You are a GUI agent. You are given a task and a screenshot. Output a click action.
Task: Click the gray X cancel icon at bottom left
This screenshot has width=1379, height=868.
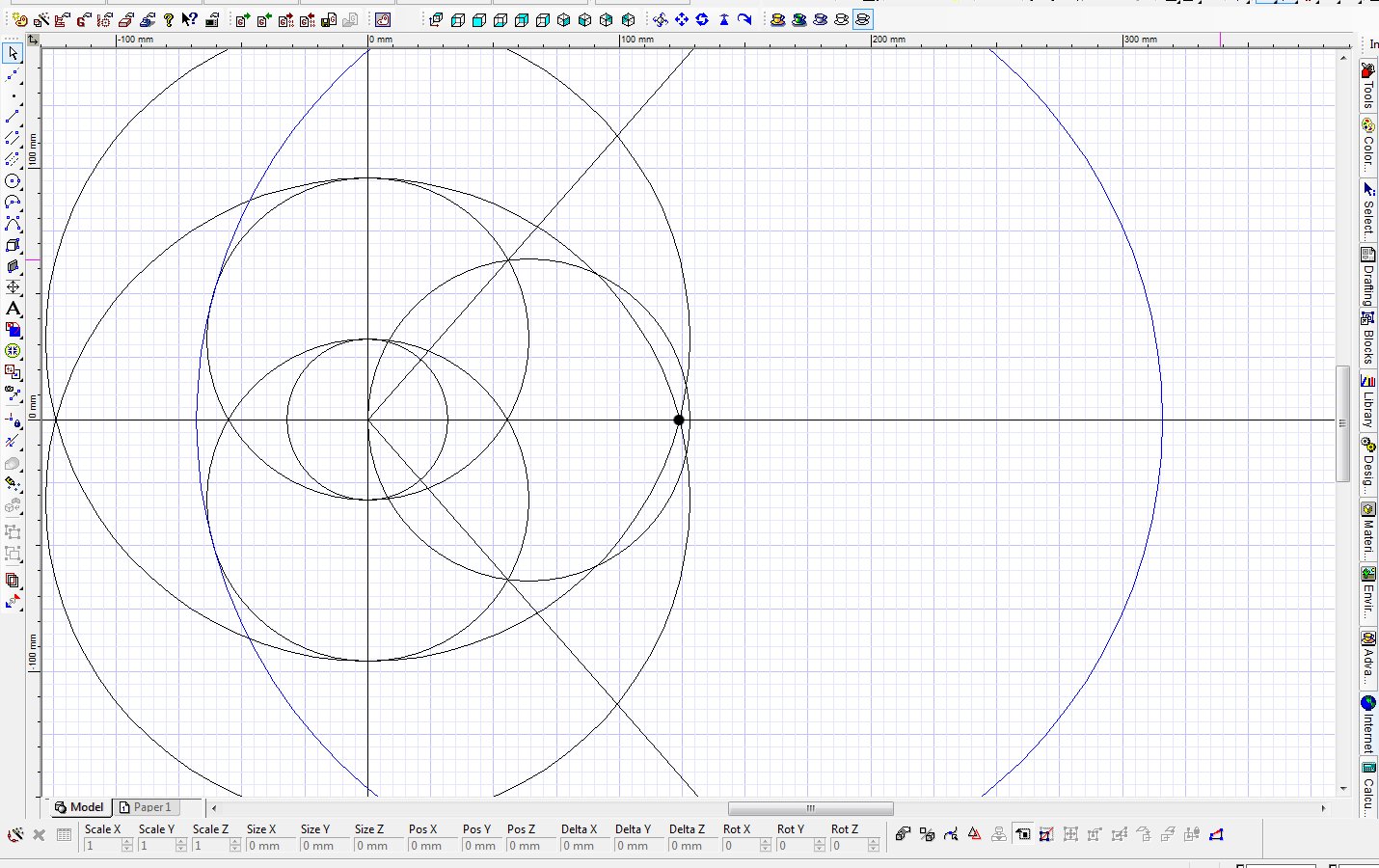click(40, 835)
